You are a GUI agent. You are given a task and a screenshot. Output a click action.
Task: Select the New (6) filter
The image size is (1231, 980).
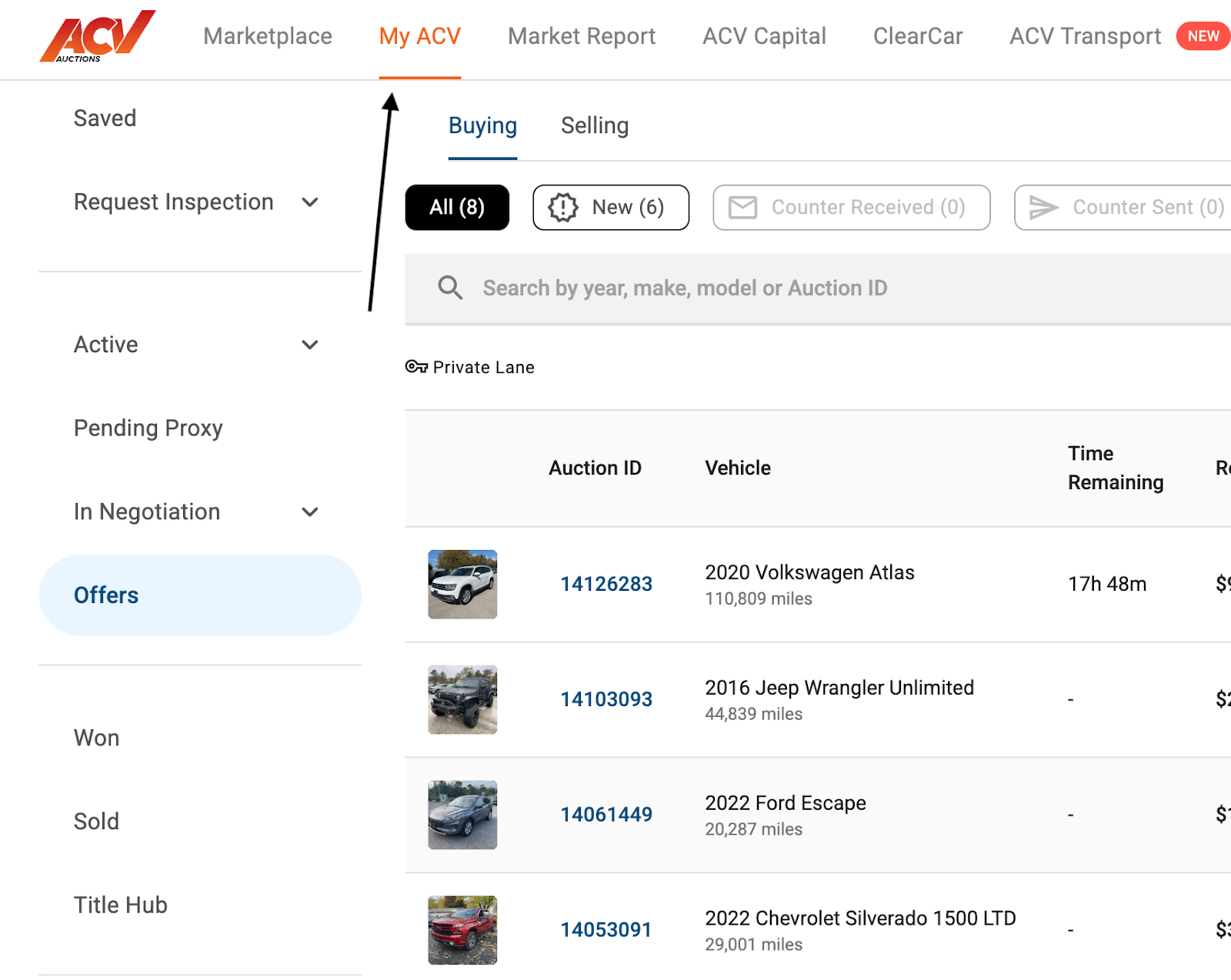click(x=611, y=207)
